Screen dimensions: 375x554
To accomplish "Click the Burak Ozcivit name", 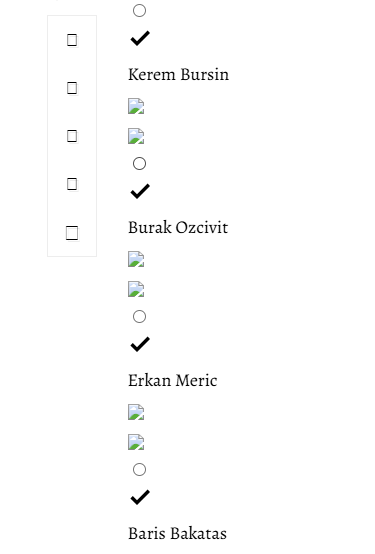I will (x=178, y=228).
